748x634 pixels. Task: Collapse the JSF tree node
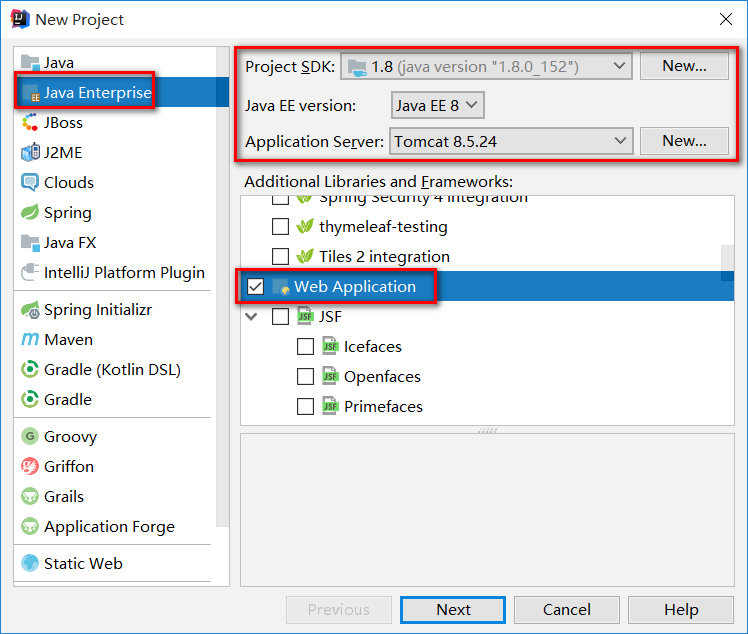(x=251, y=316)
